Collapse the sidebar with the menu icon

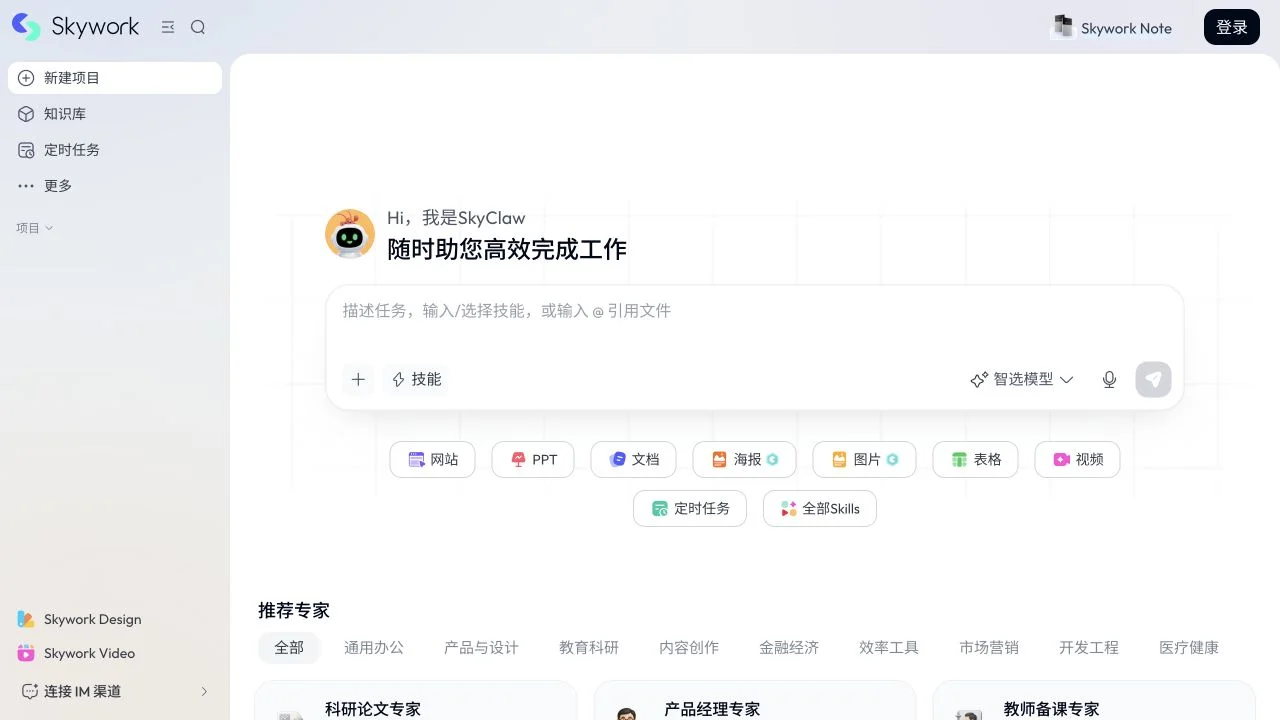click(x=168, y=27)
